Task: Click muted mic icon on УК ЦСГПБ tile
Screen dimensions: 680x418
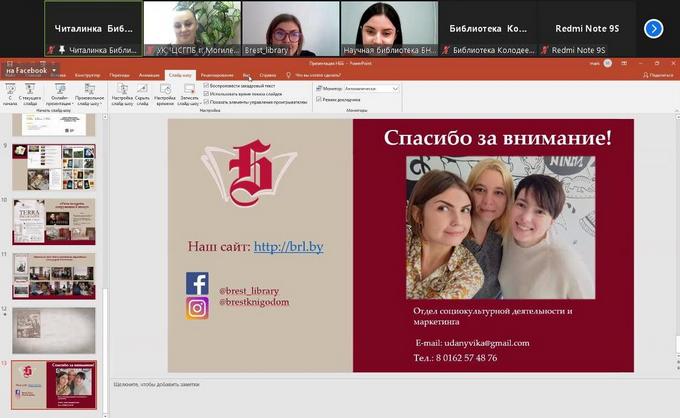Action: tap(150, 50)
